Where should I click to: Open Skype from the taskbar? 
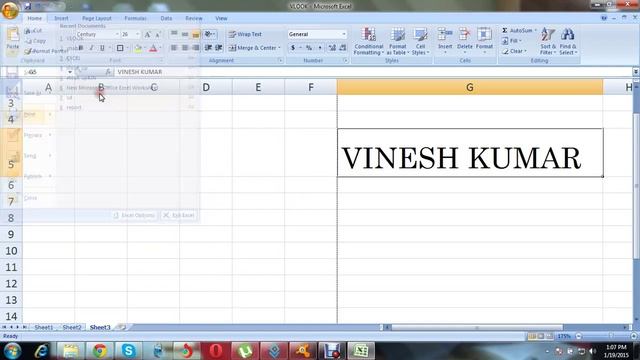tap(129, 351)
